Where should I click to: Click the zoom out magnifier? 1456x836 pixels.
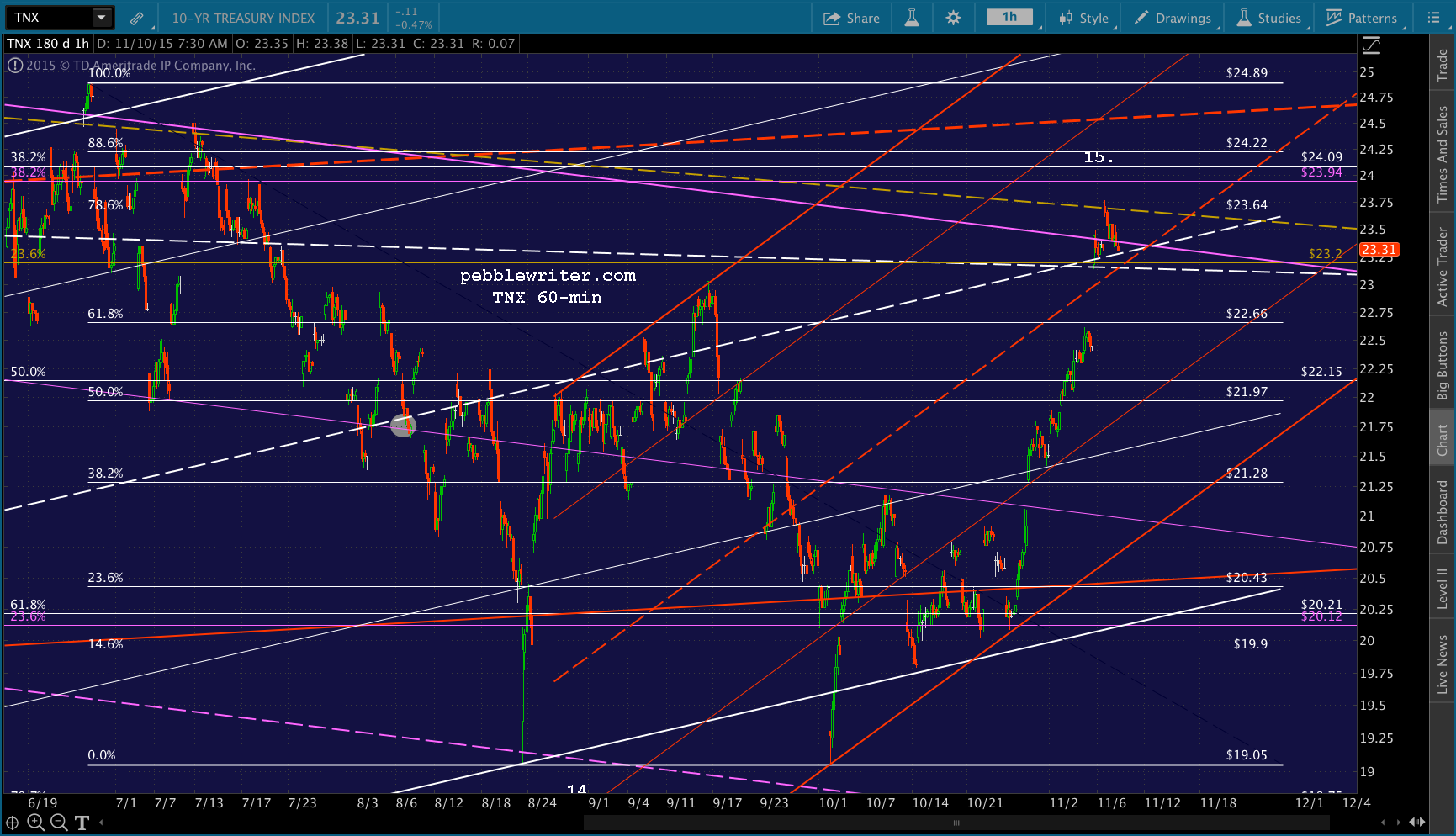pyautogui.click(x=58, y=823)
